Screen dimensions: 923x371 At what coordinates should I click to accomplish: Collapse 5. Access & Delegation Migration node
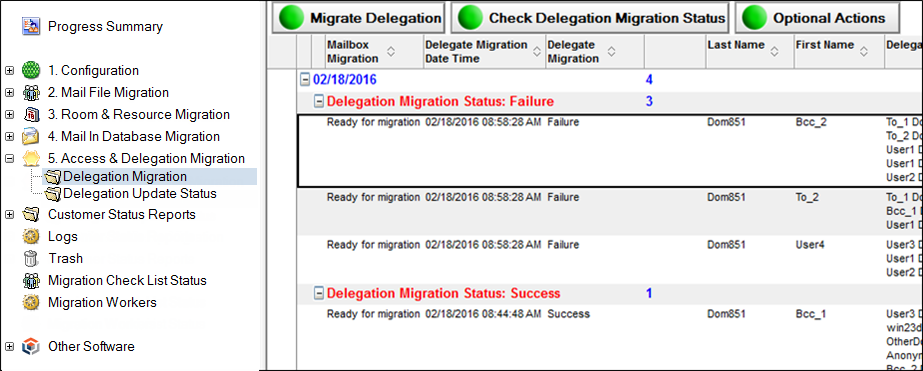(9, 158)
